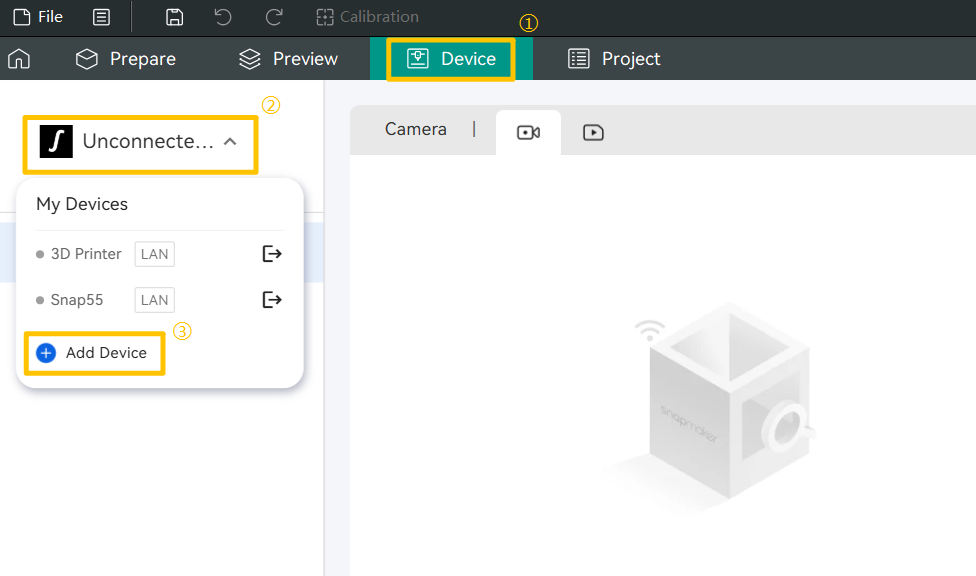
Task: Click the home icon in navigation bar
Action: click(x=18, y=59)
